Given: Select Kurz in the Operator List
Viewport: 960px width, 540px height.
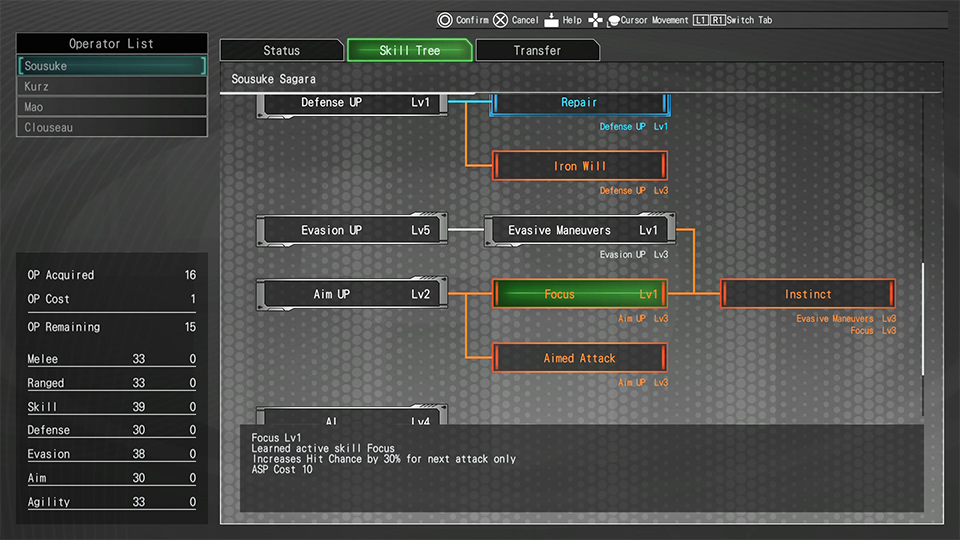Looking at the screenshot, I should (x=112, y=87).
